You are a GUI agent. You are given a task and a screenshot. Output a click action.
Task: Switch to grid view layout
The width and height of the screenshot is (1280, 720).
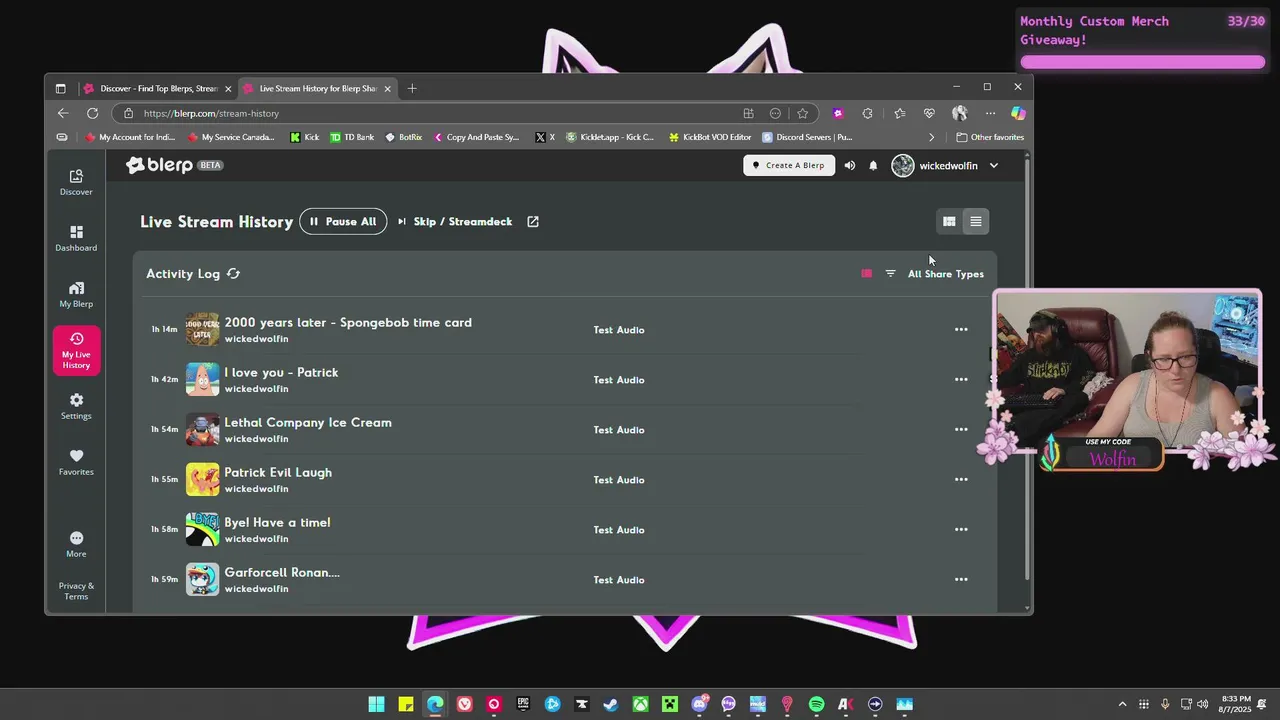tap(949, 222)
